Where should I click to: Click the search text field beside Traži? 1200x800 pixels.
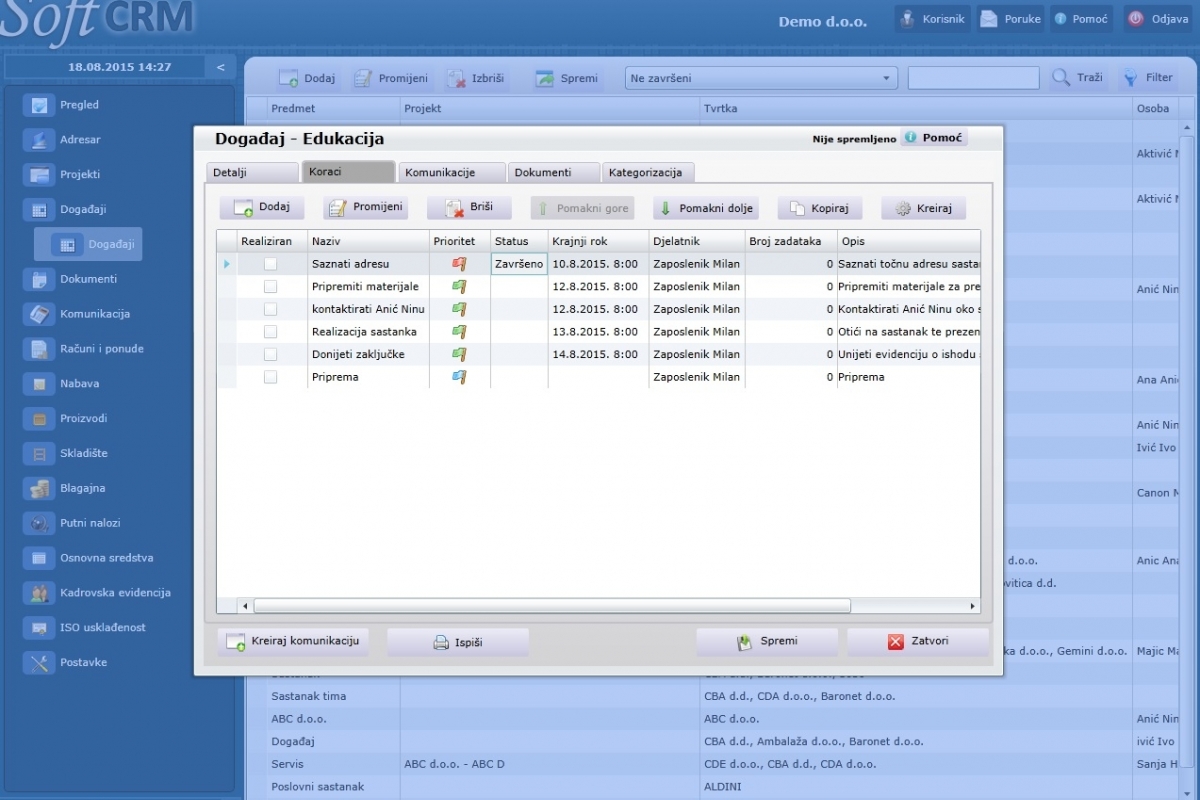pyautogui.click(x=972, y=78)
